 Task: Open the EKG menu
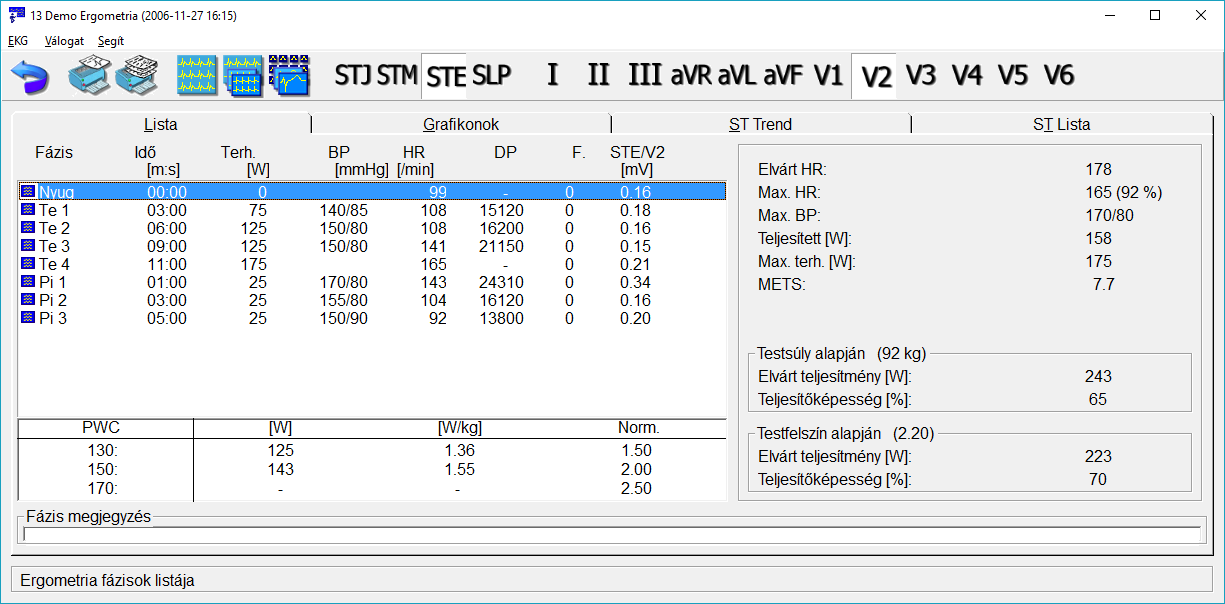coord(18,41)
